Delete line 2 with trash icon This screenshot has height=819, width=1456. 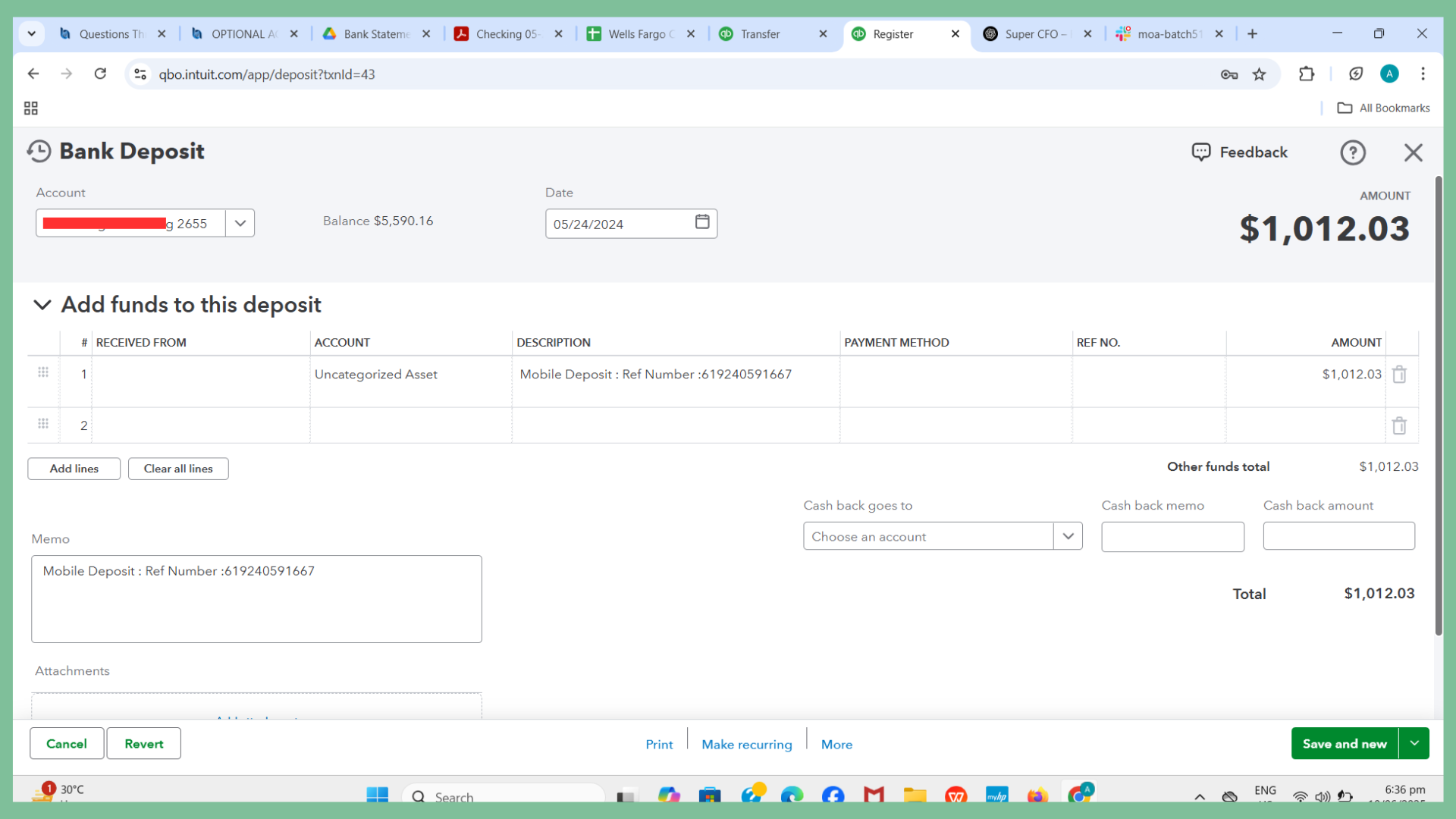pos(1399,426)
